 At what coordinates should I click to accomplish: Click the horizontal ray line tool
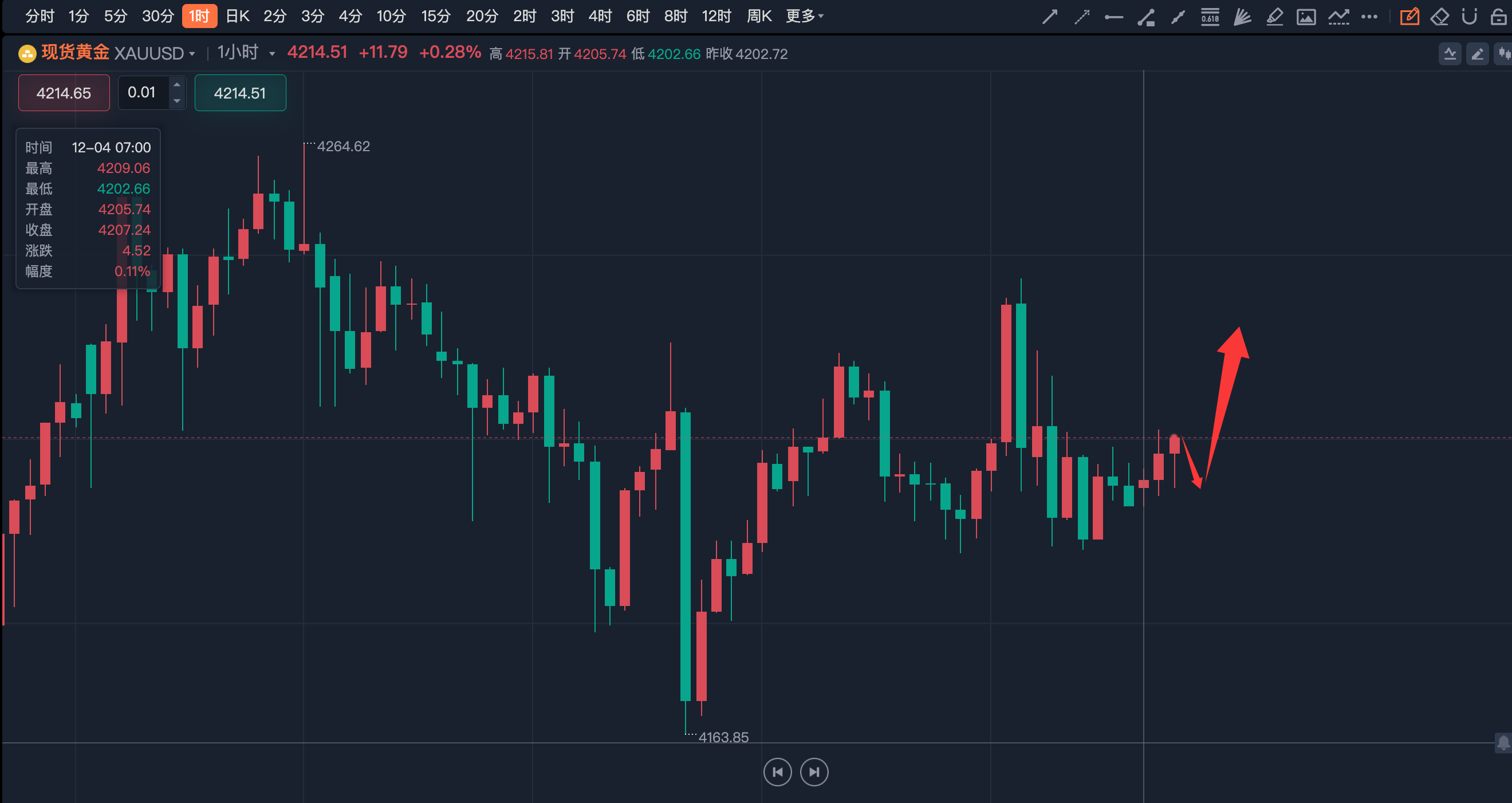tap(1113, 17)
